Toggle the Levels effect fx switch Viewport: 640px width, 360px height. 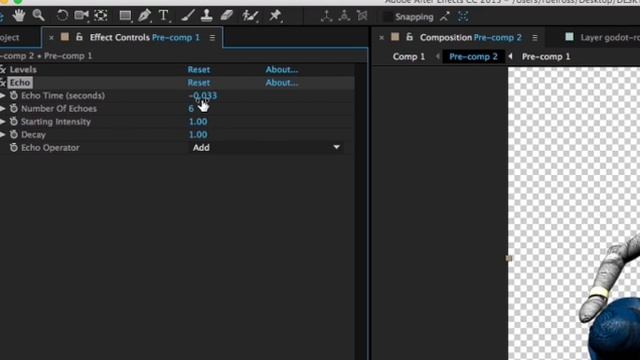coord(3,69)
